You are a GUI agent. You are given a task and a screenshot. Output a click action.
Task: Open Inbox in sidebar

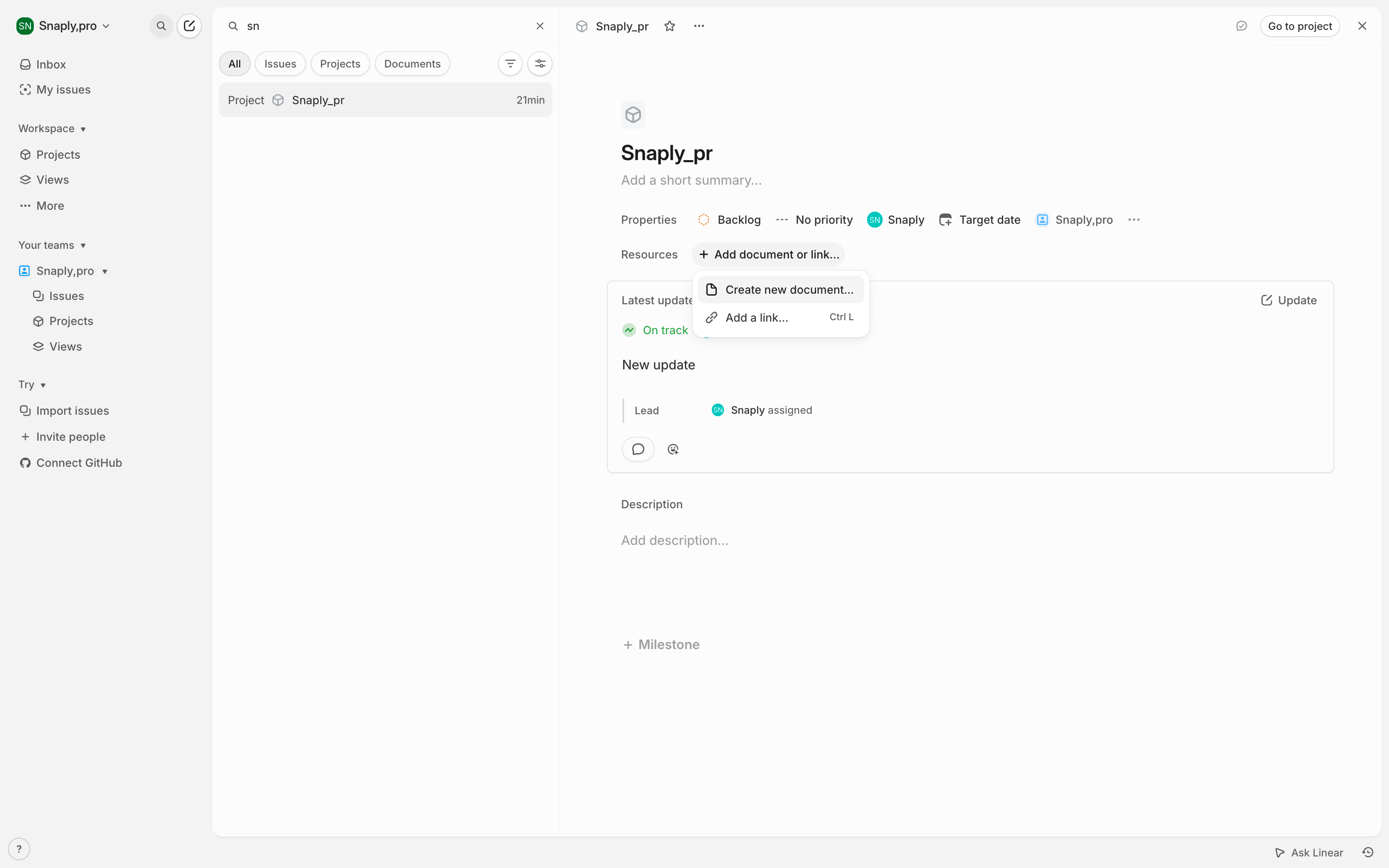[43, 64]
